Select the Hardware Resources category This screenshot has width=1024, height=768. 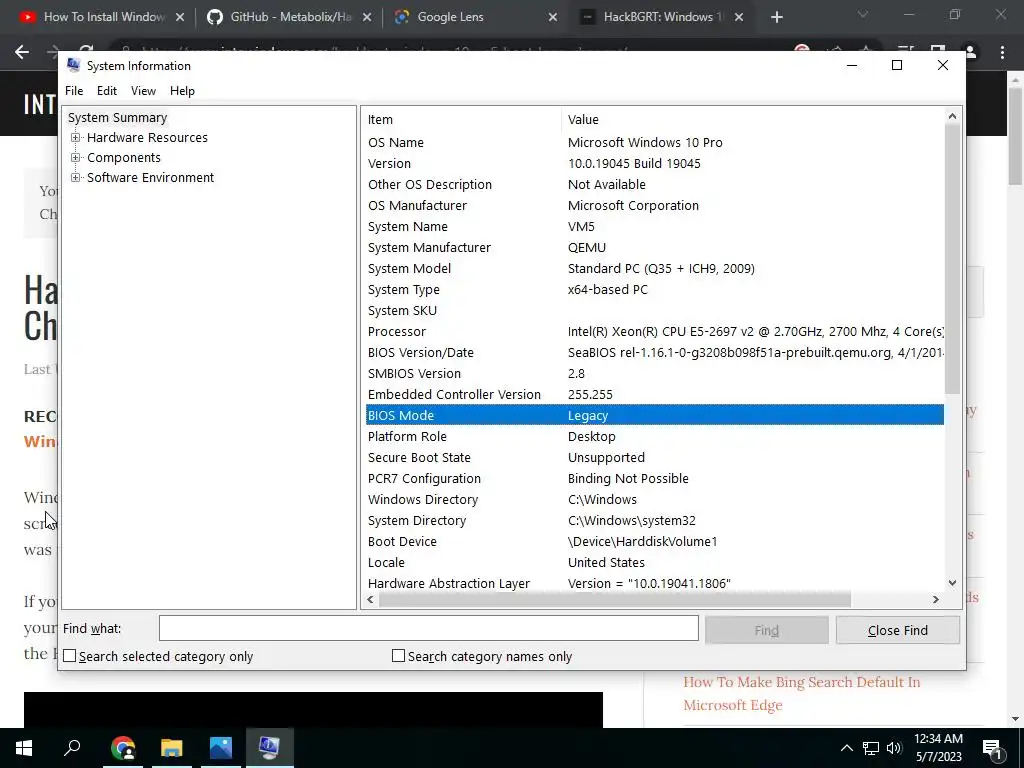pos(147,138)
